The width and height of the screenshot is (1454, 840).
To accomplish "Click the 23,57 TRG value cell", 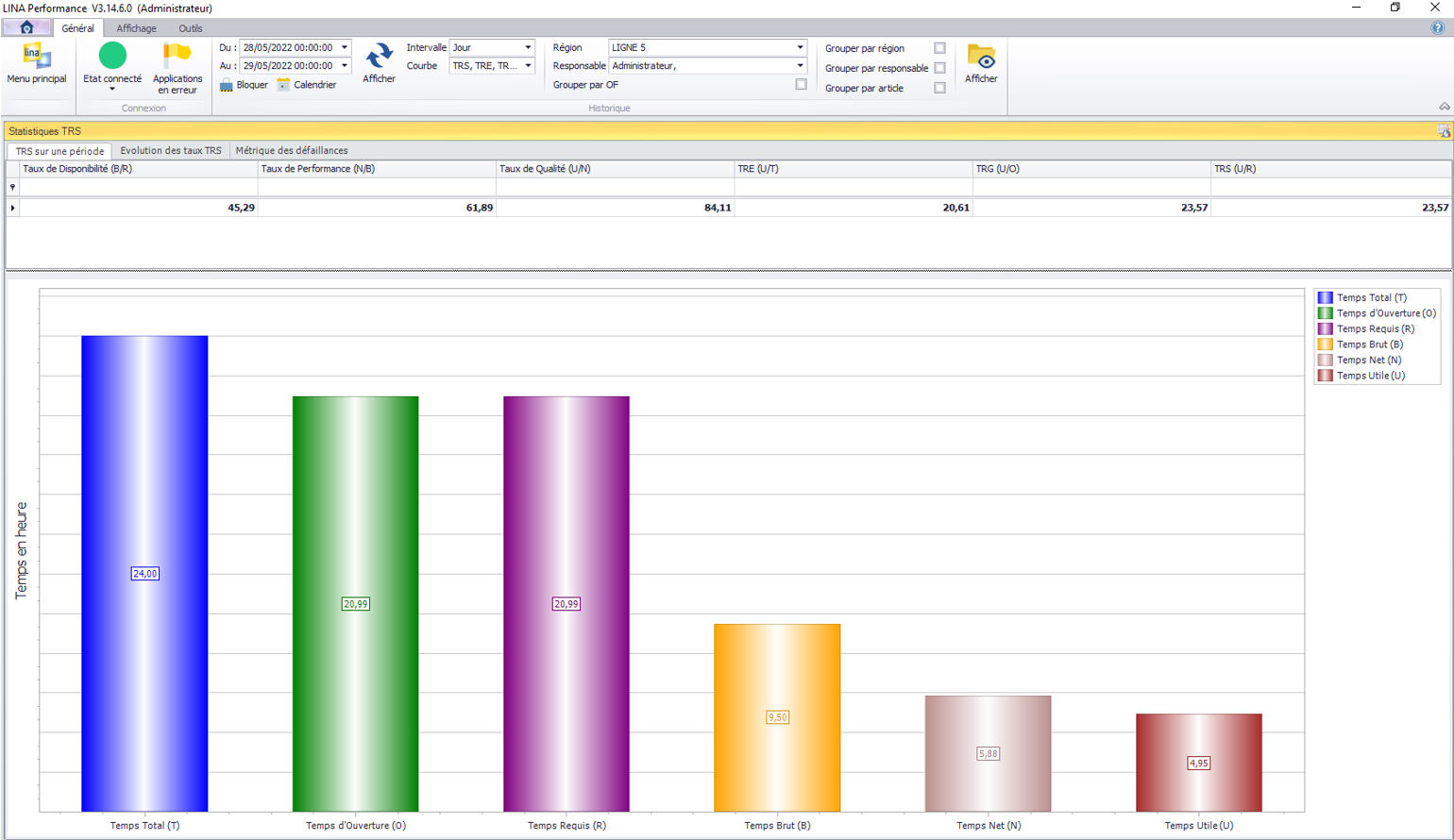I will 1091,208.
